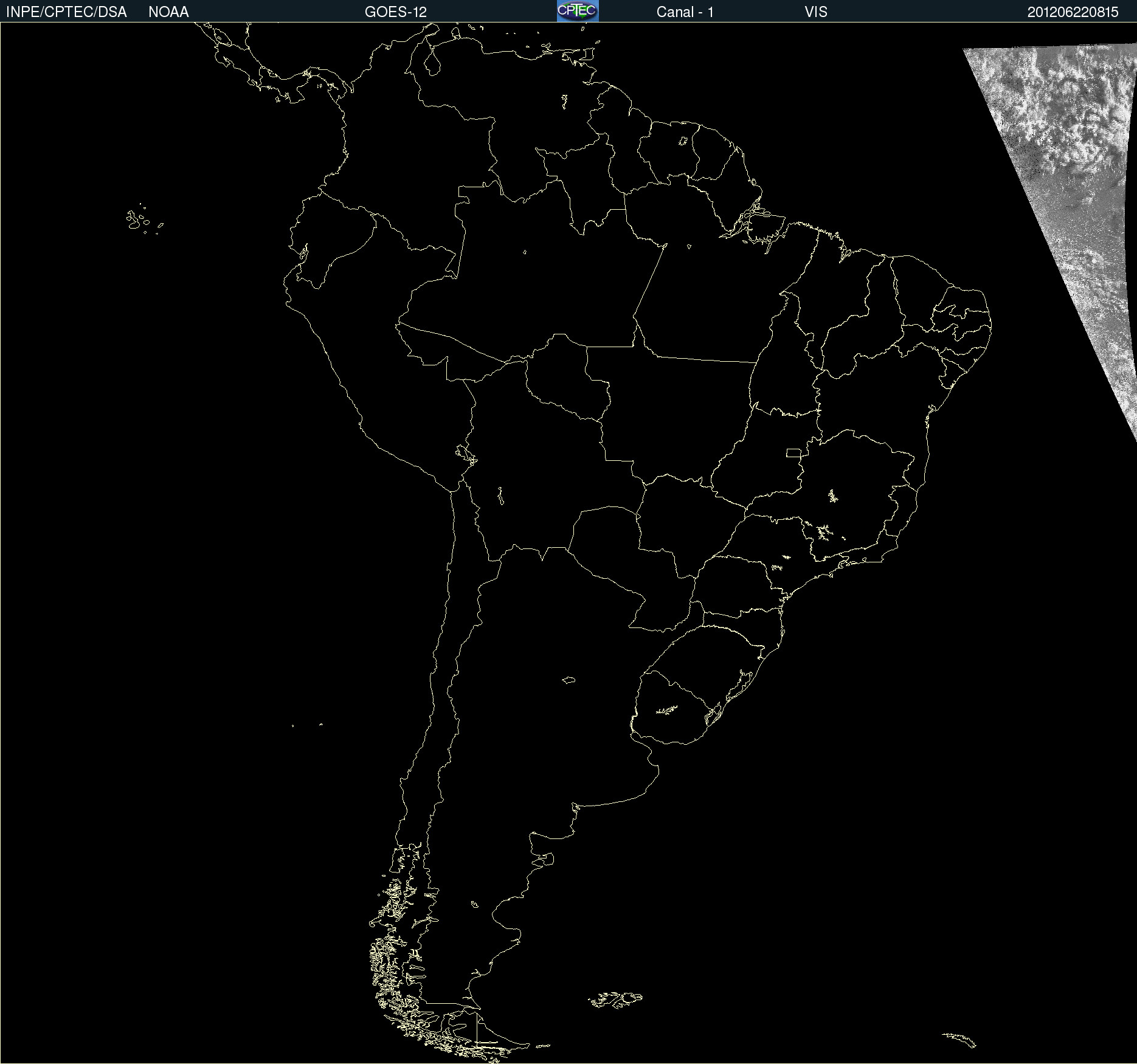Click the Galápagos Islands outline
1137x1064 pixels.
tap(143, 219)
